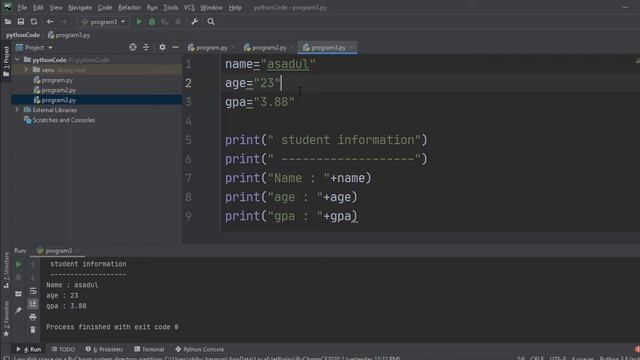Viewport: 640px width, 360px height.
Task: Open the Window menu
Action: pyautogui.click(x=211, y=7)
